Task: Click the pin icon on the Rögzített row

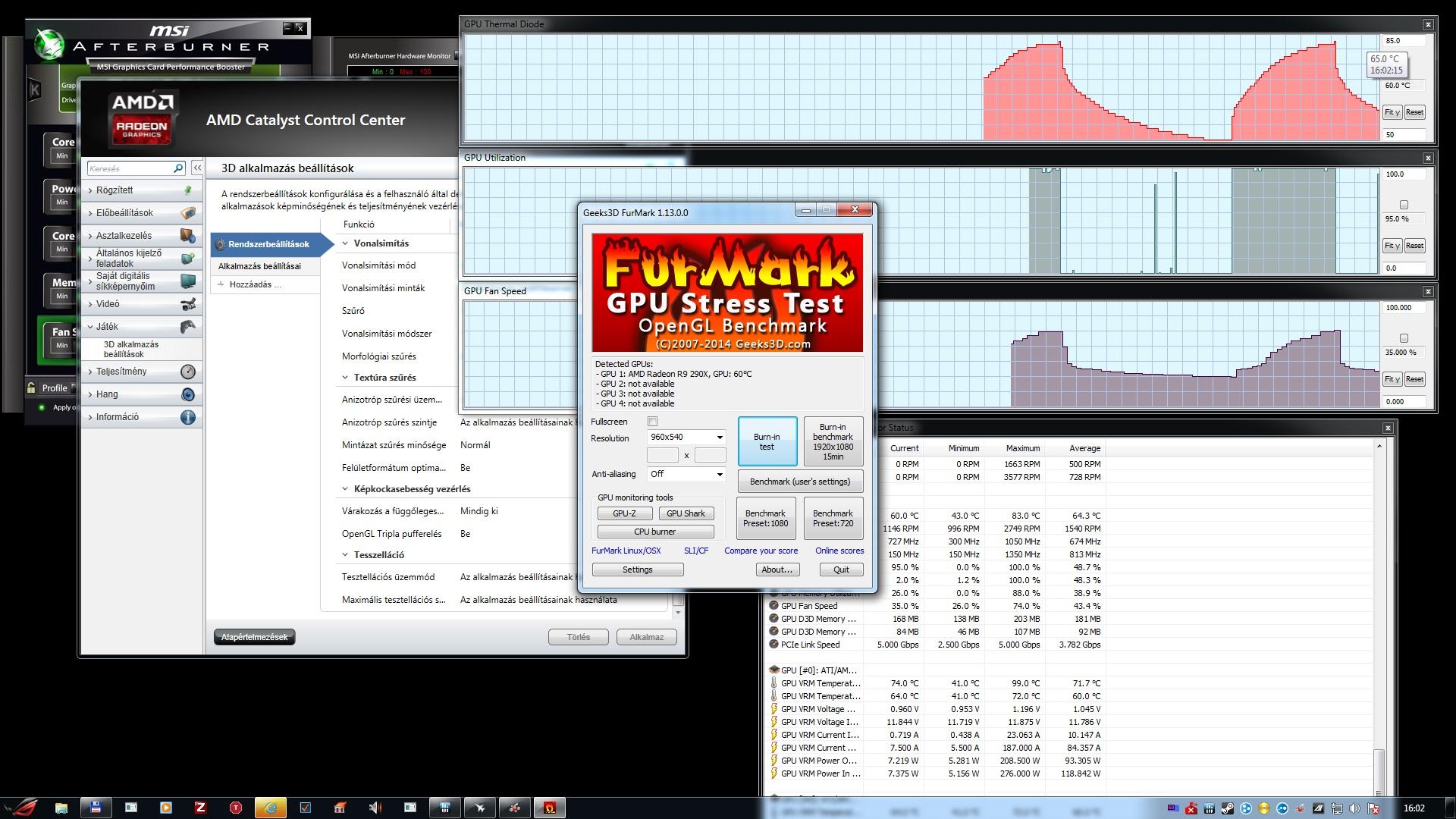Action: coord(188,190)
